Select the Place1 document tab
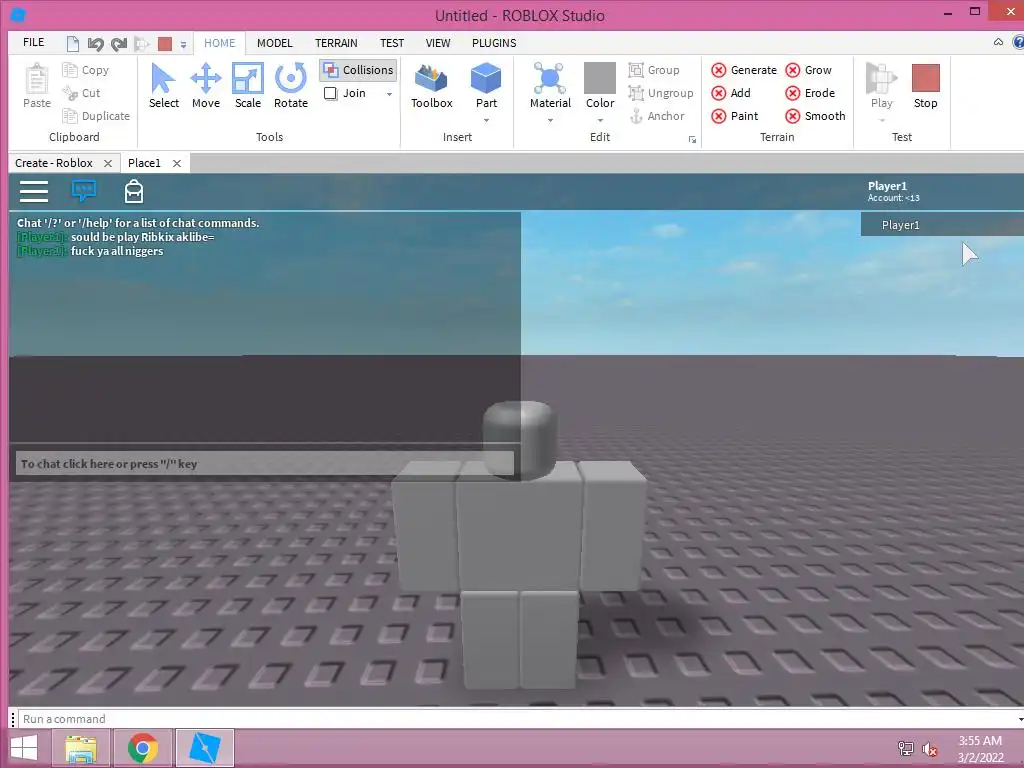 [x=144, y=163]
